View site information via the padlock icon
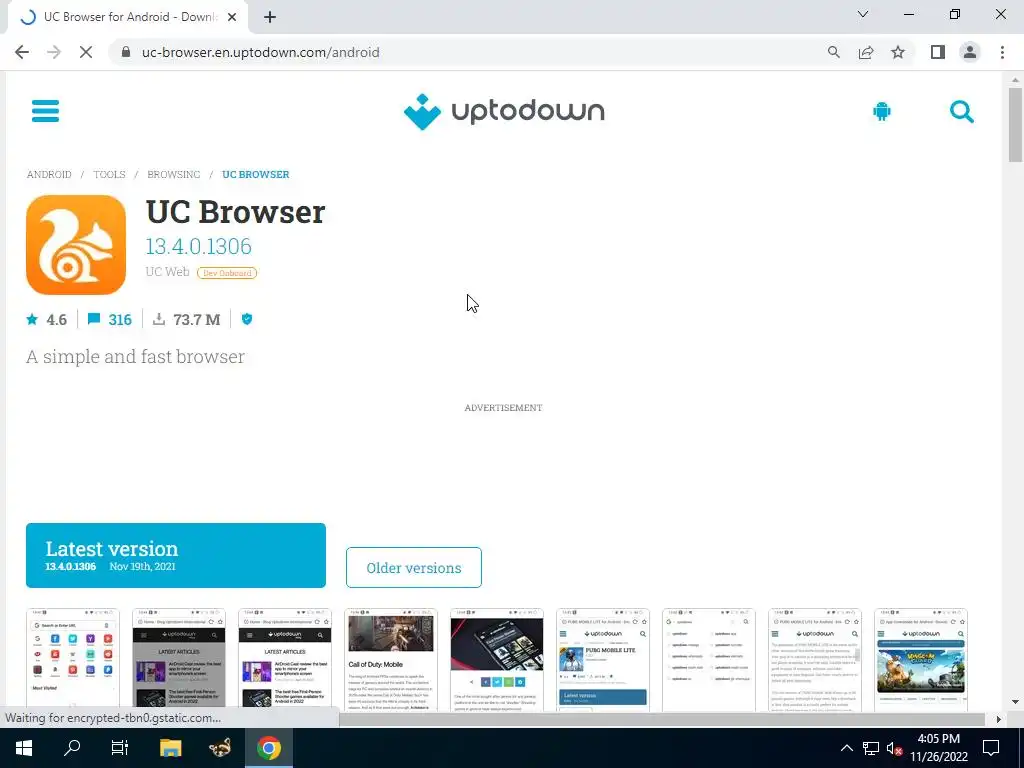The height and width of the screenshot is (768, 1024). click(x=126, y=52)
